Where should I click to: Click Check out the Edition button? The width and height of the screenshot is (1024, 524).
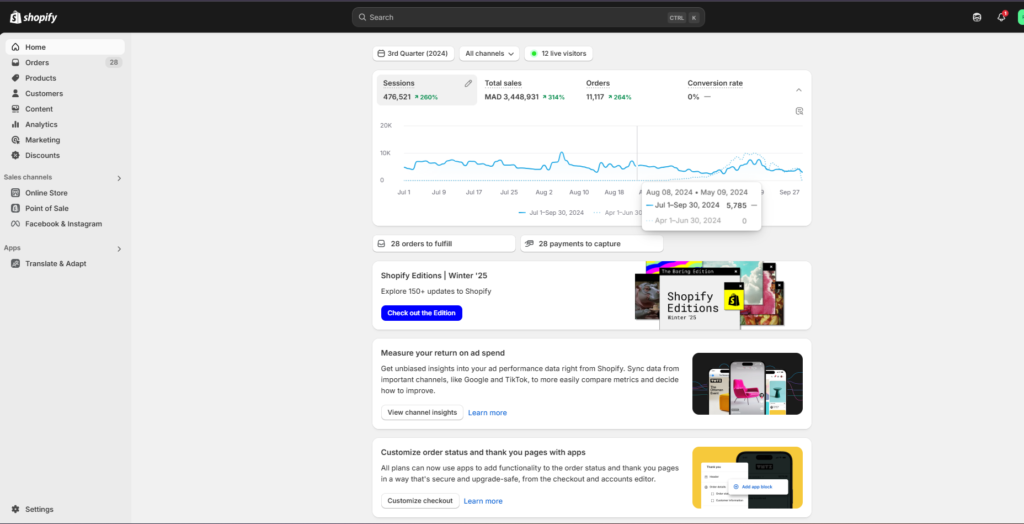[x=421, y=313]
